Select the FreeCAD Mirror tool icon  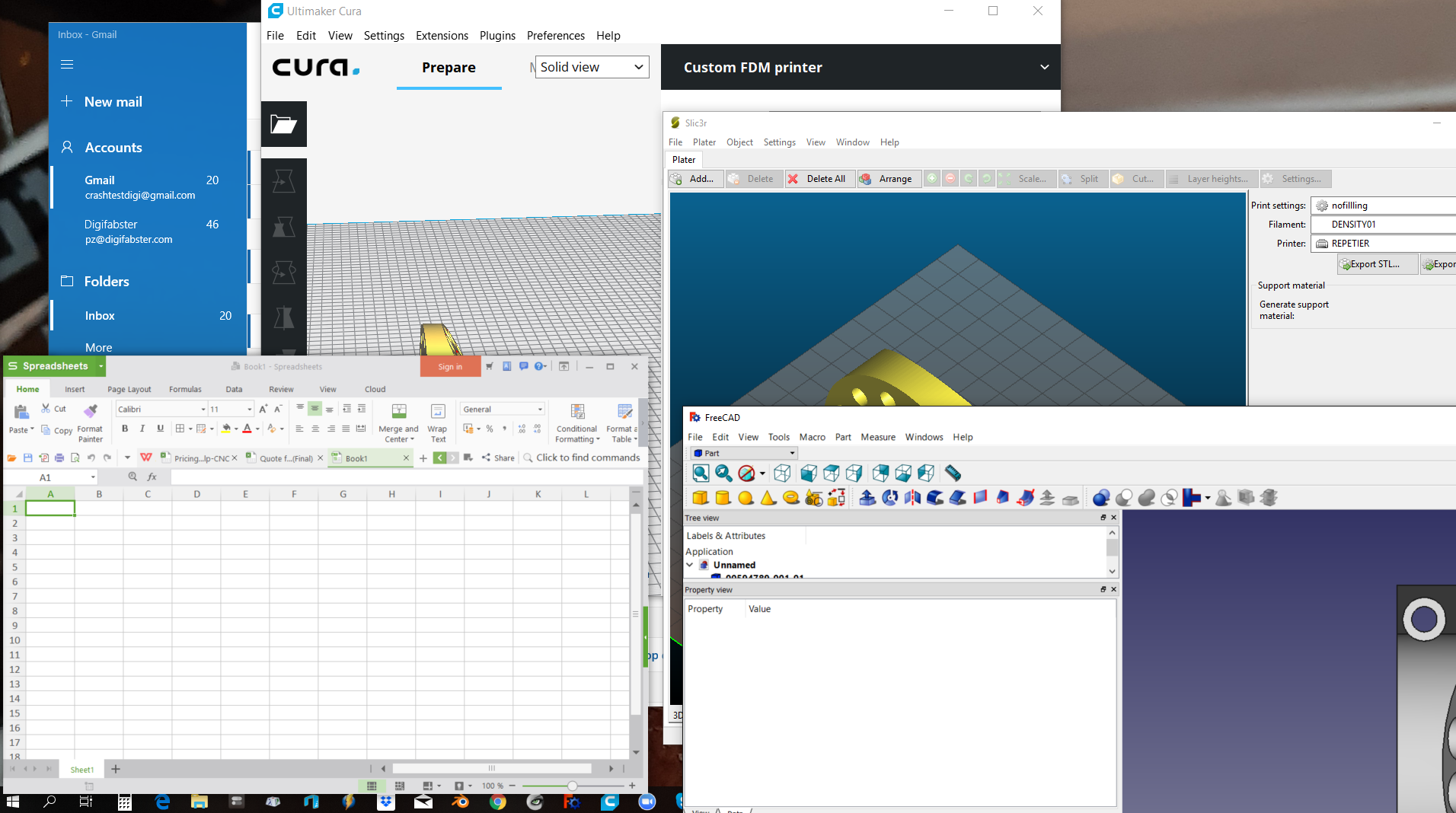[912, 498]
